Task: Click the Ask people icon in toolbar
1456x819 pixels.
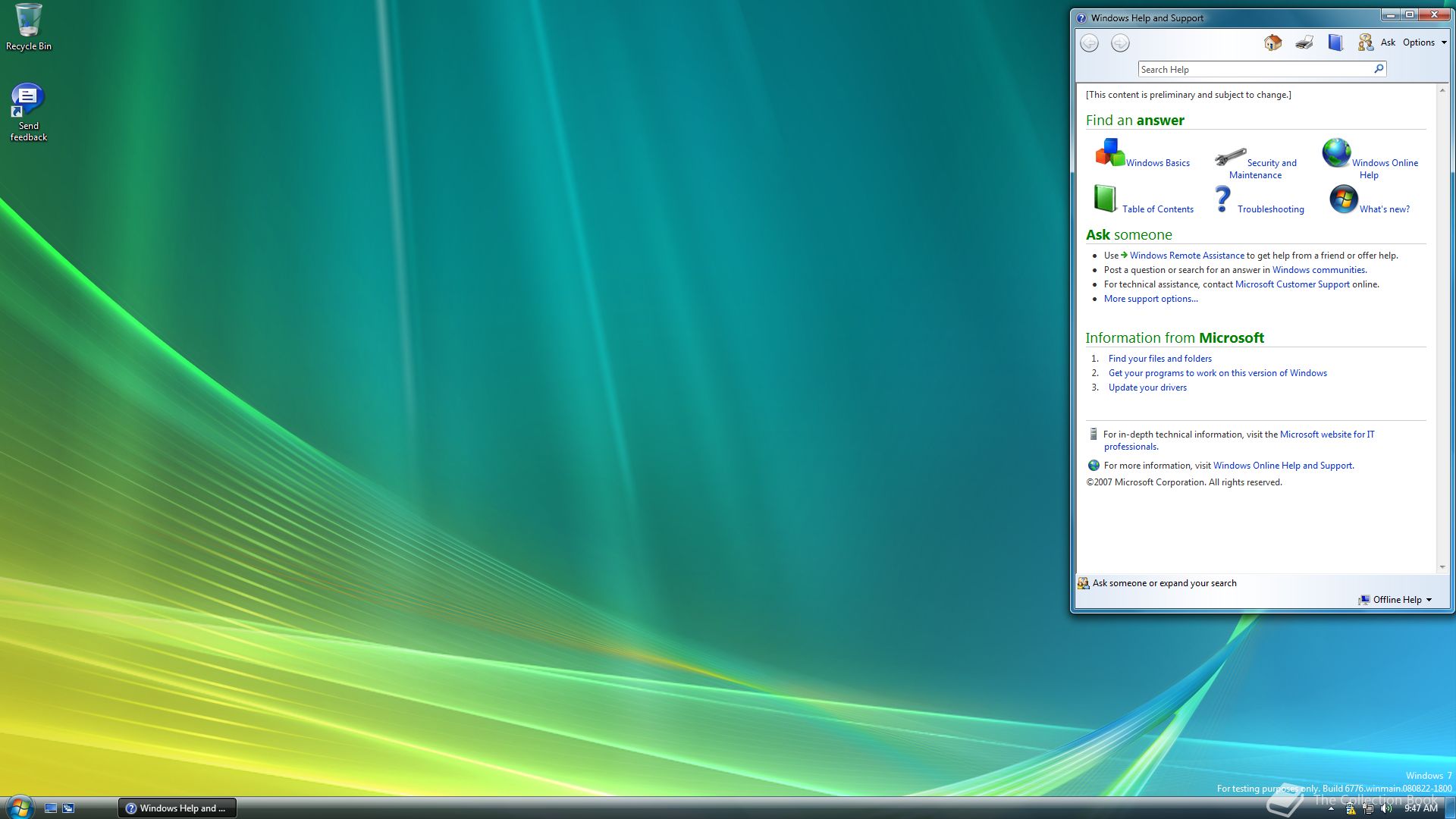Action: click(1366, 42)
